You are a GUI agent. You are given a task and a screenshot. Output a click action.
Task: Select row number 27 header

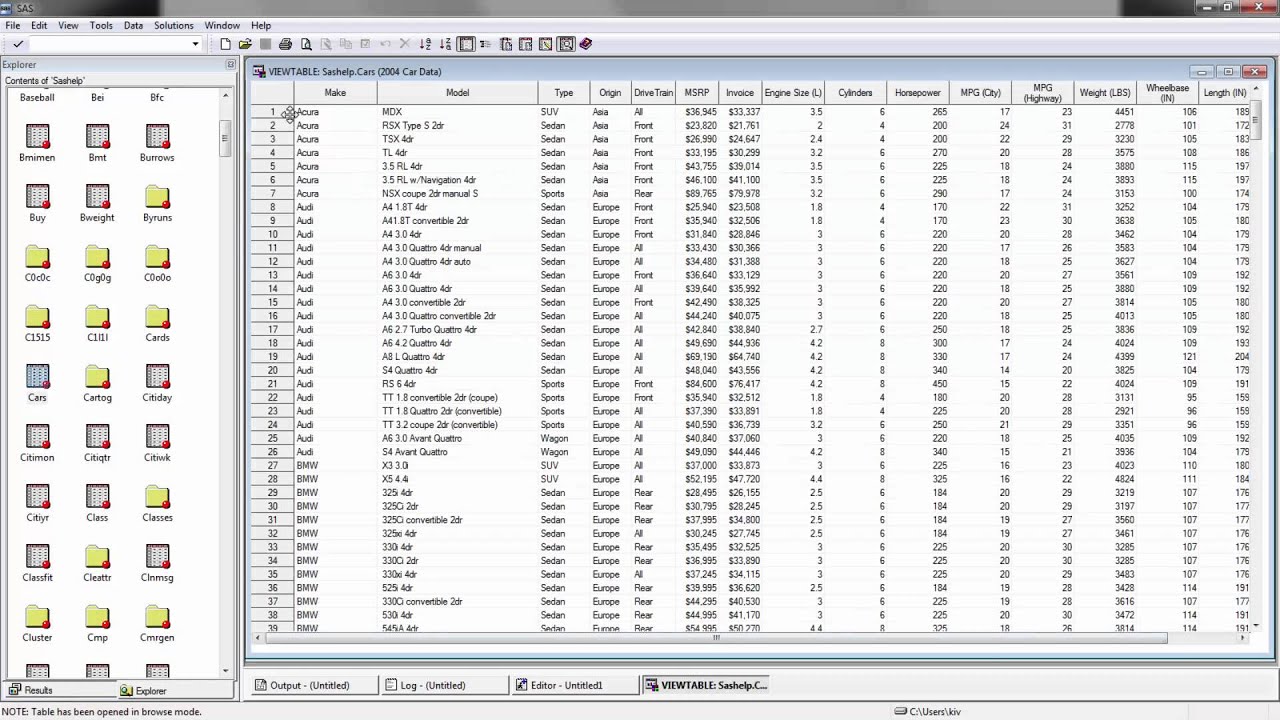point(272,465)
